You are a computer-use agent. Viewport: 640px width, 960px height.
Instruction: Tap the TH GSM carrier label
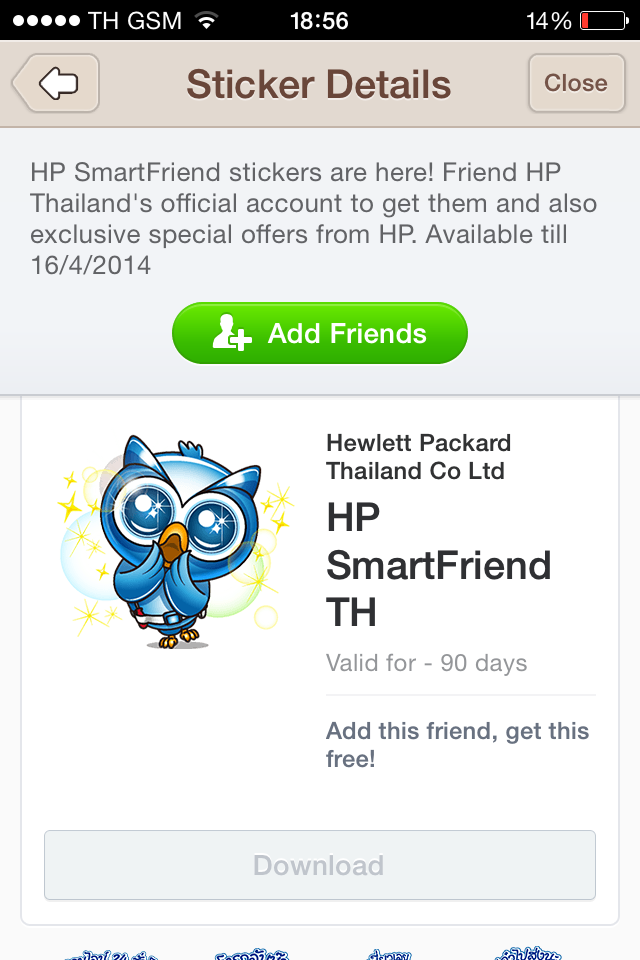coord(132,19)
